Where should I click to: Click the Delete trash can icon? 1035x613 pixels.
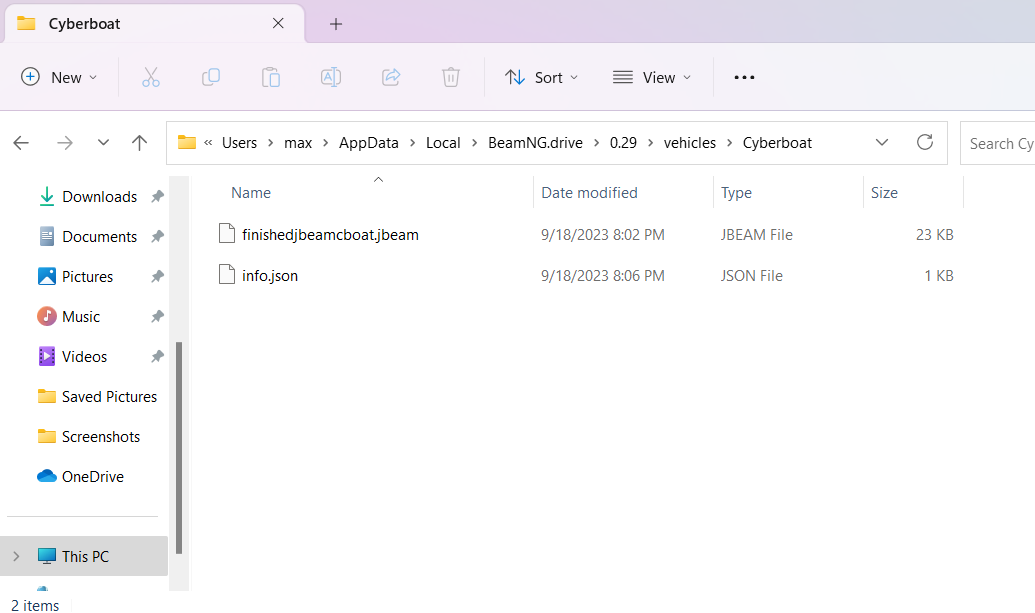point(451,77)
